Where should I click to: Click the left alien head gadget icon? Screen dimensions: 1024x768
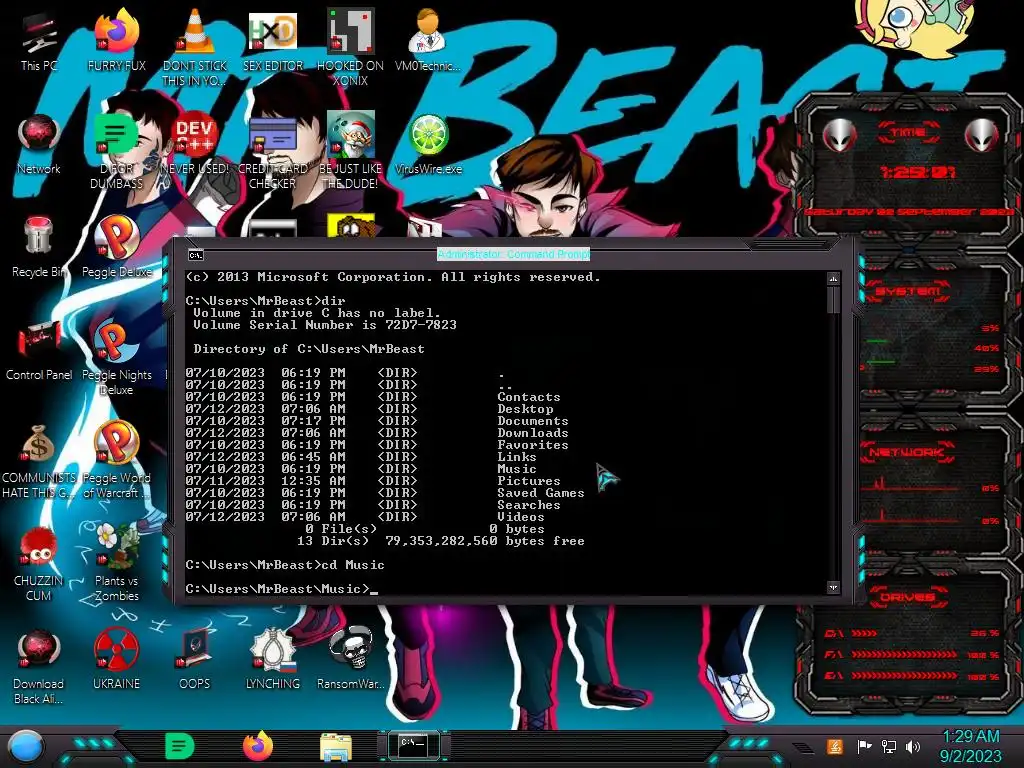839,134
